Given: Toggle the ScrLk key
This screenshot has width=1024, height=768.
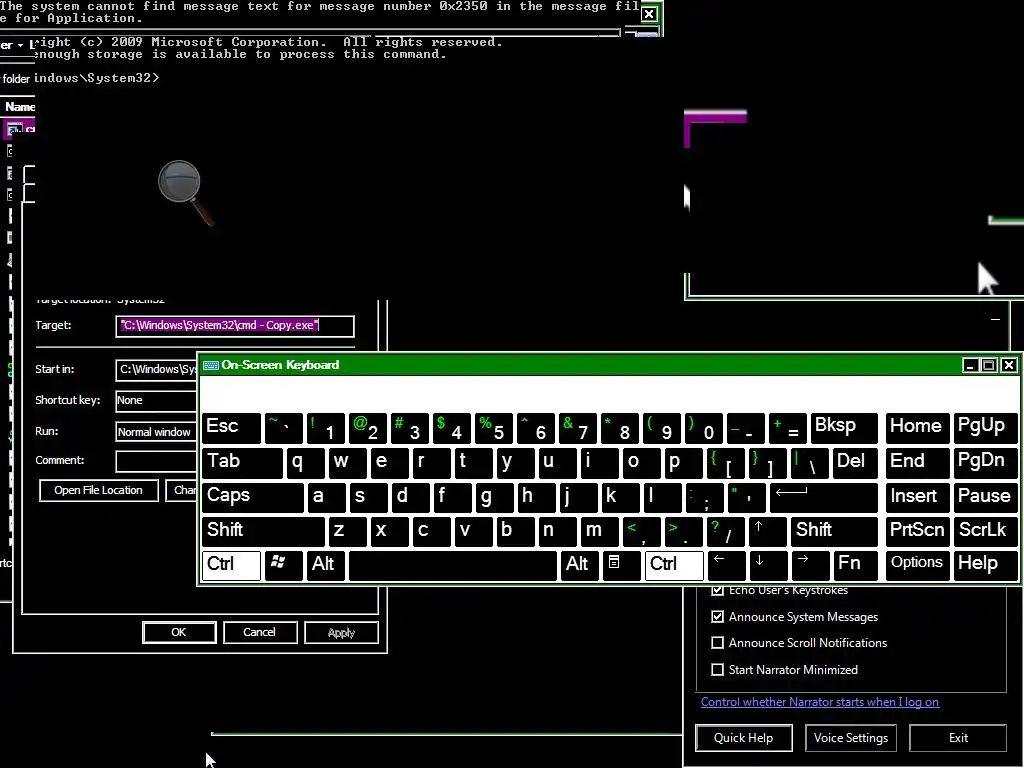Looking at the screenshot, I should [985, 531].
